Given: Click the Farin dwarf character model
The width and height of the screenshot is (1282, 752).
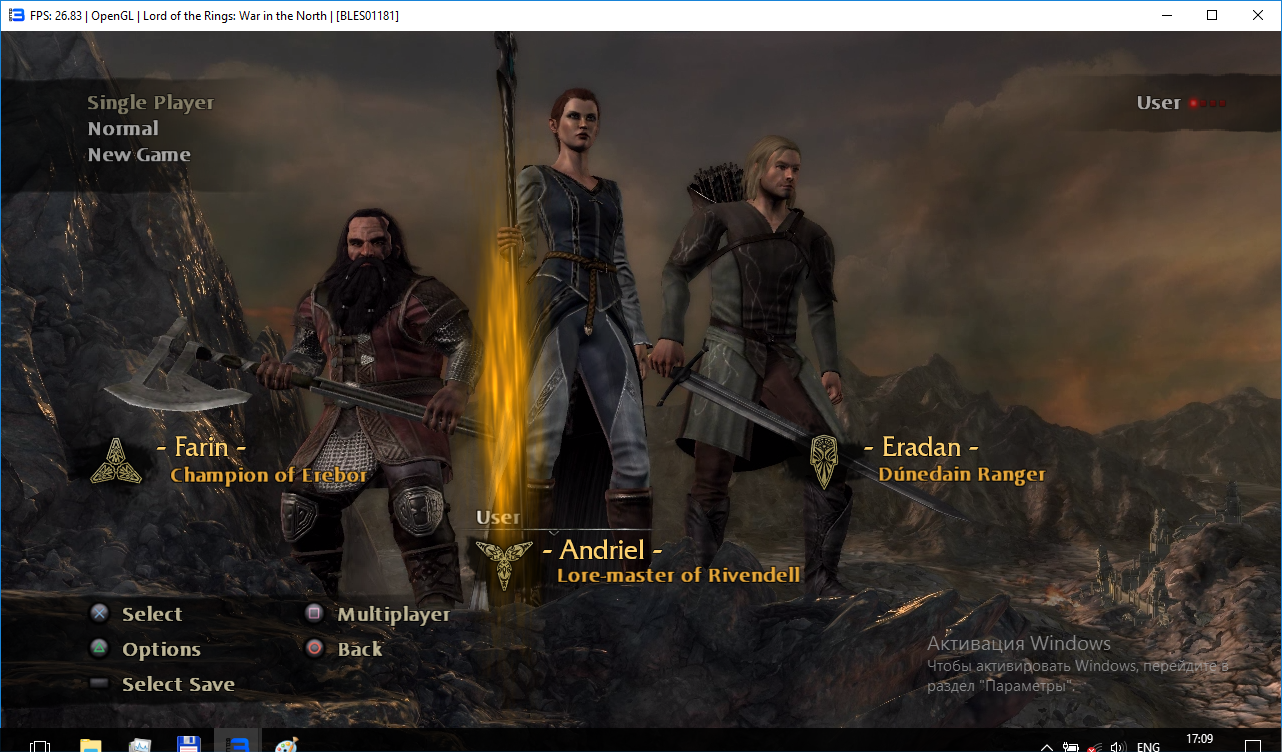Looking at the screenshot, I should click(370, 390).
